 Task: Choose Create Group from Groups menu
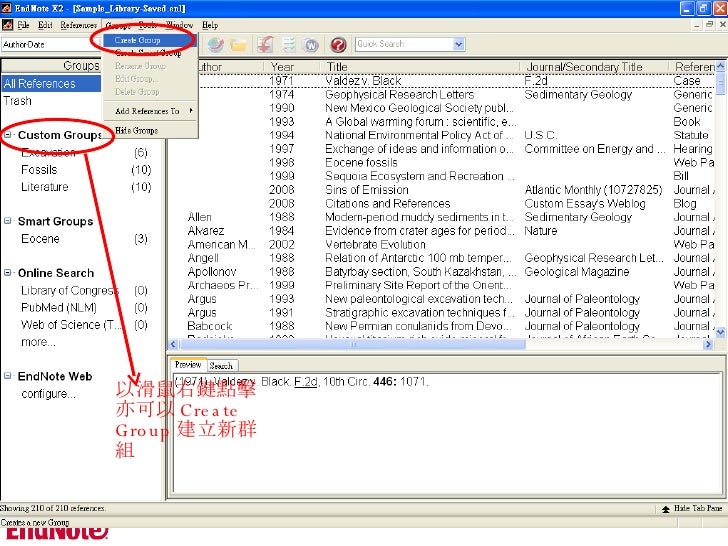[150, 40]
